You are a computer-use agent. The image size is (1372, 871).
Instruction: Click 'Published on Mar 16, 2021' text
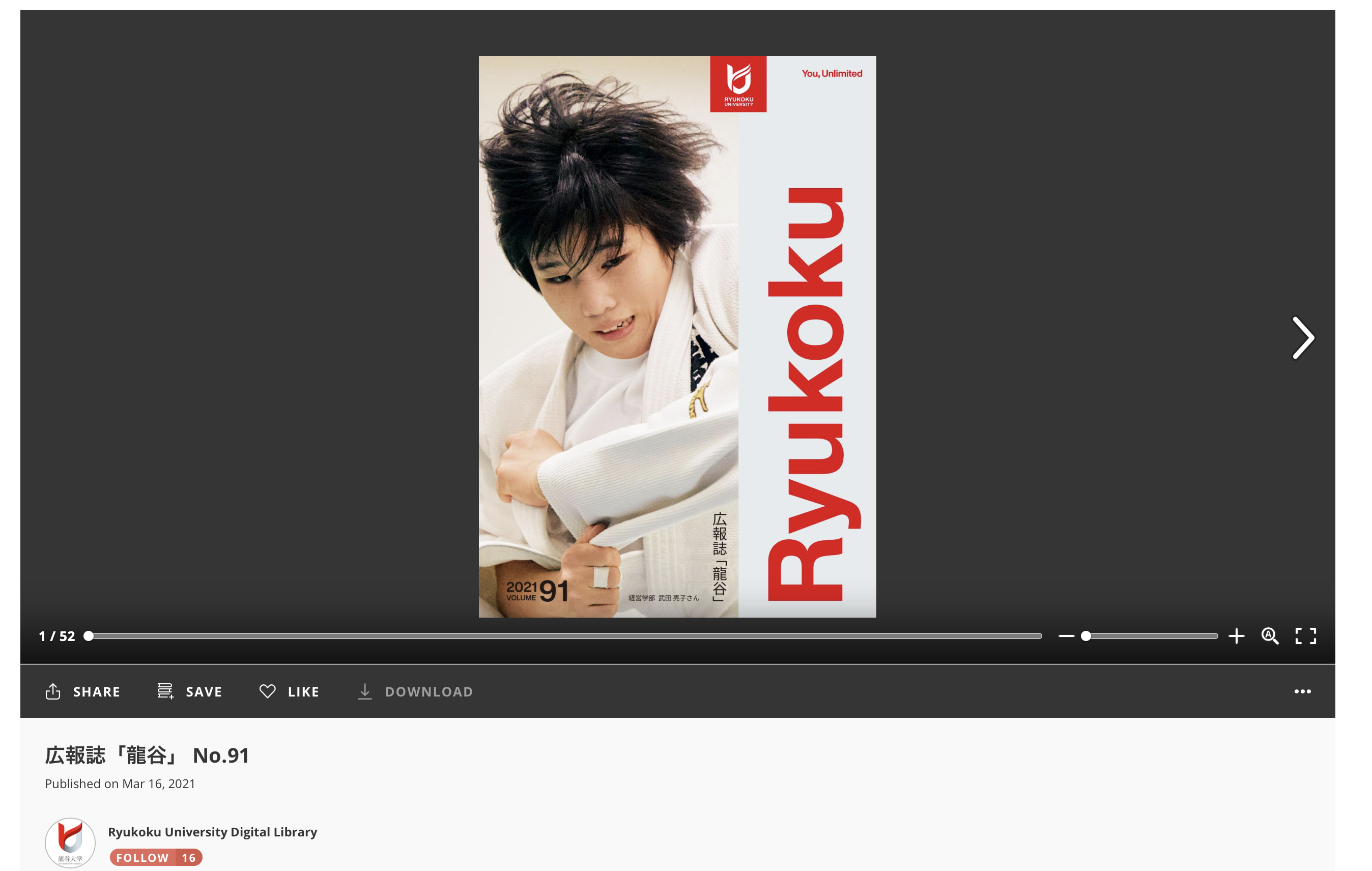click(120, 783)
